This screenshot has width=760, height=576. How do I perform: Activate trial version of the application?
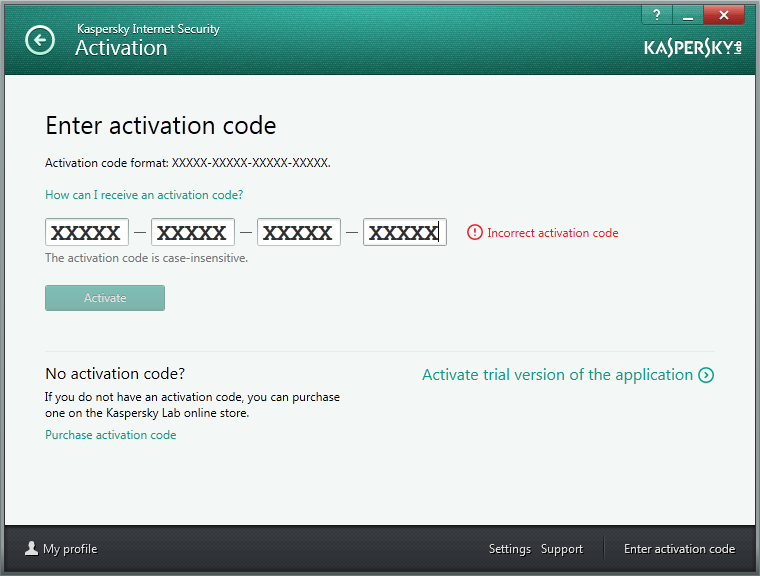coord(568,375)
